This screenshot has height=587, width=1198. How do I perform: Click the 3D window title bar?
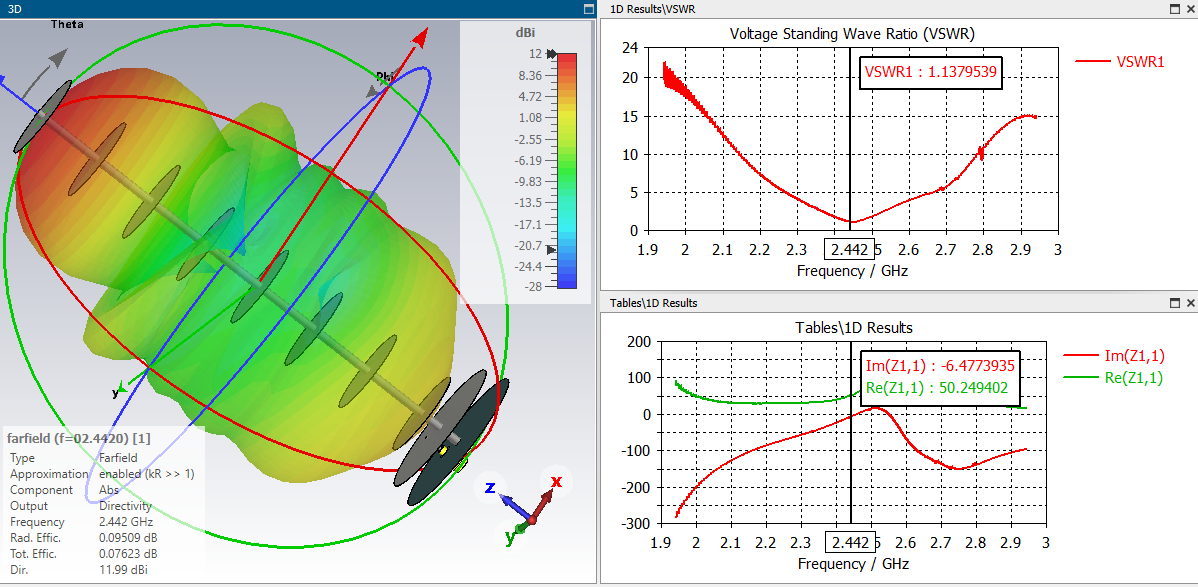(x=298, y=9)
